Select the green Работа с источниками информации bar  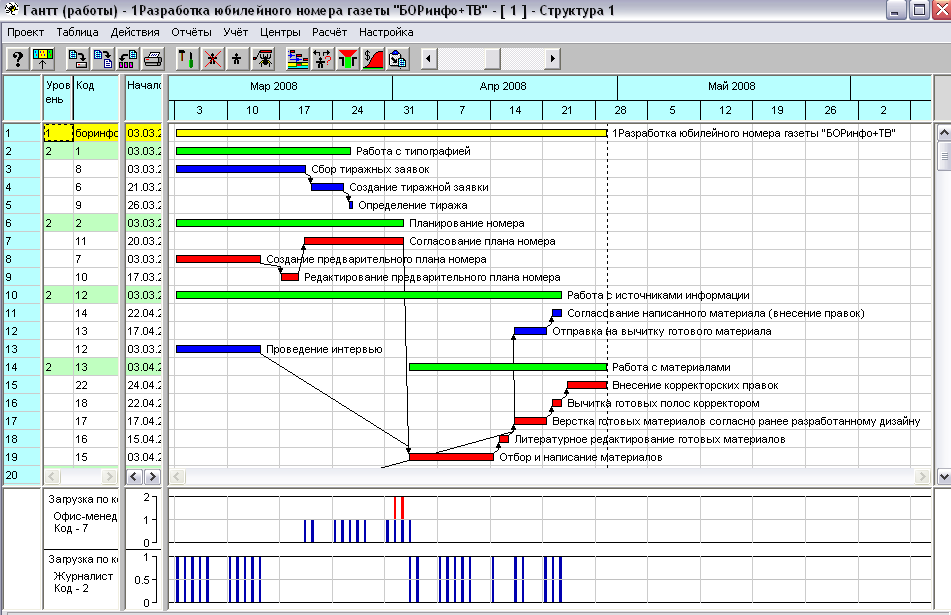pos(369,295)
